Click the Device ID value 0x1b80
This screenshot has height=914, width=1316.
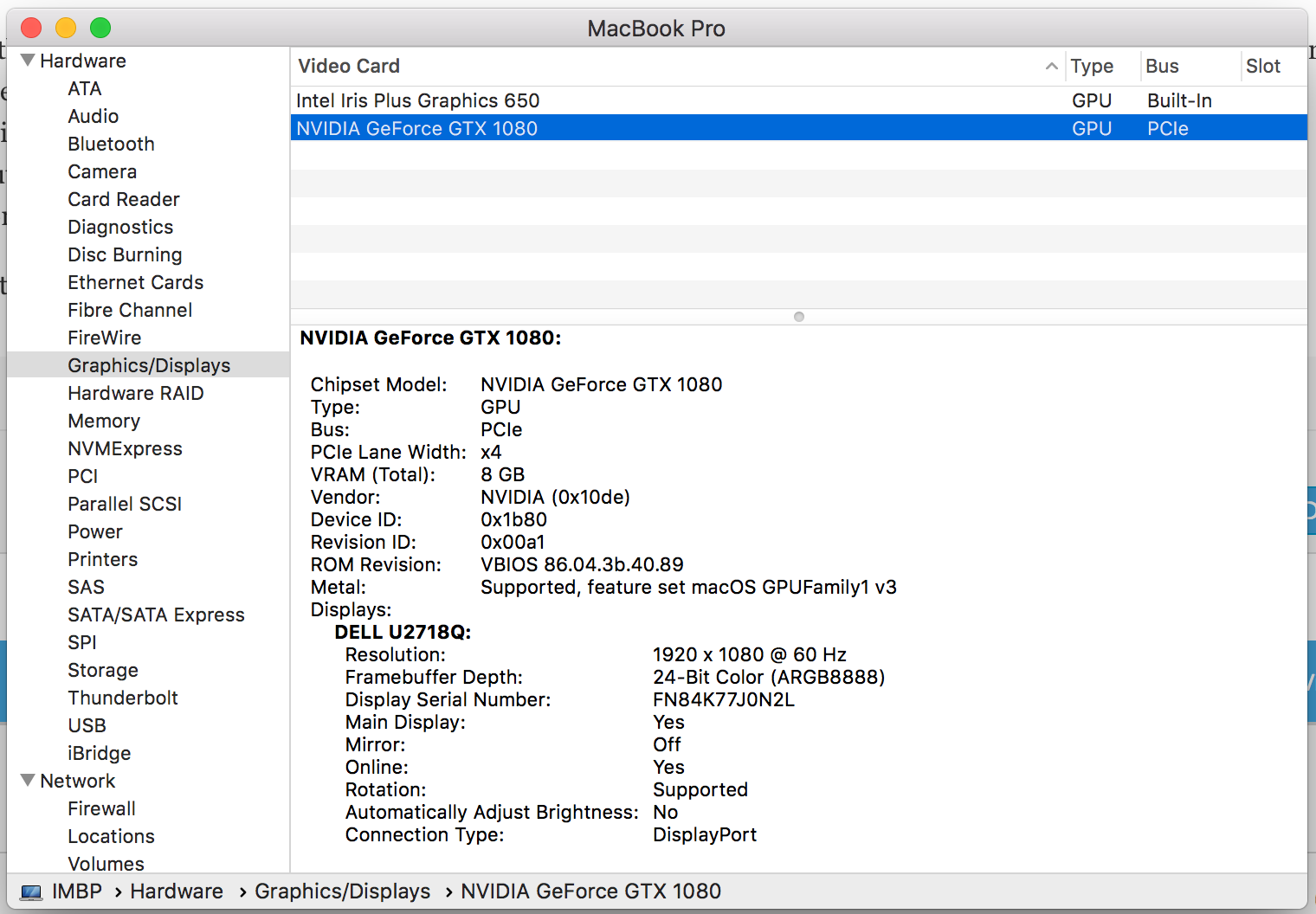click(513, 519)
